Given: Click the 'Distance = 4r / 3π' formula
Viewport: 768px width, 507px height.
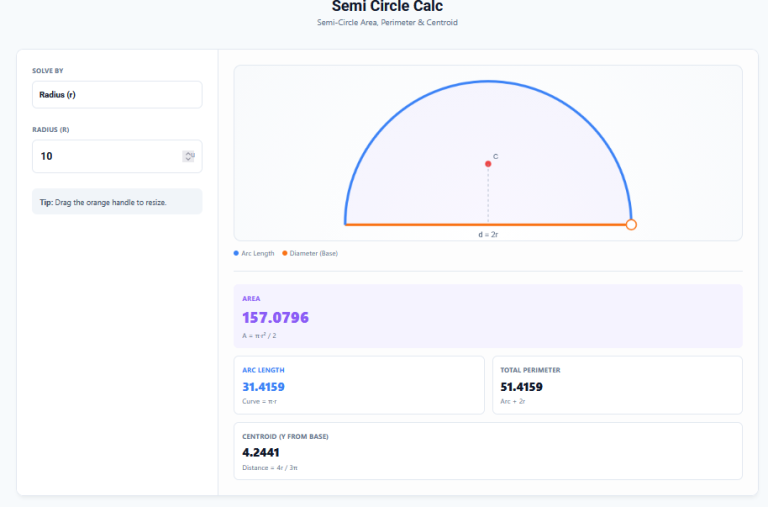Looking at the screenshot, I should (269, 468).
